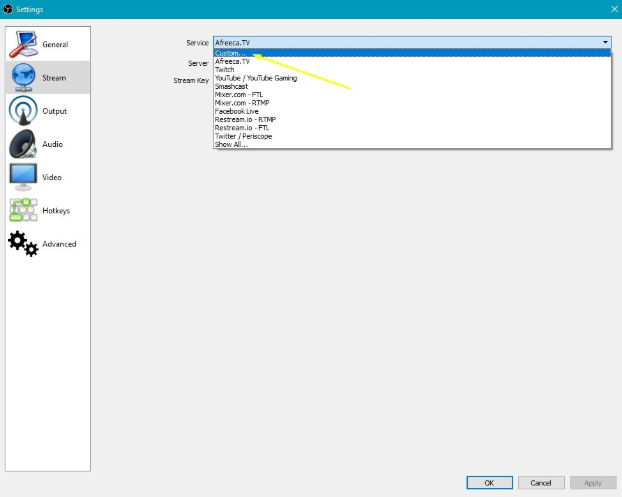Choose Mixer.com - RTMP option
Viewport: 622px width, 497px height.
412,103
